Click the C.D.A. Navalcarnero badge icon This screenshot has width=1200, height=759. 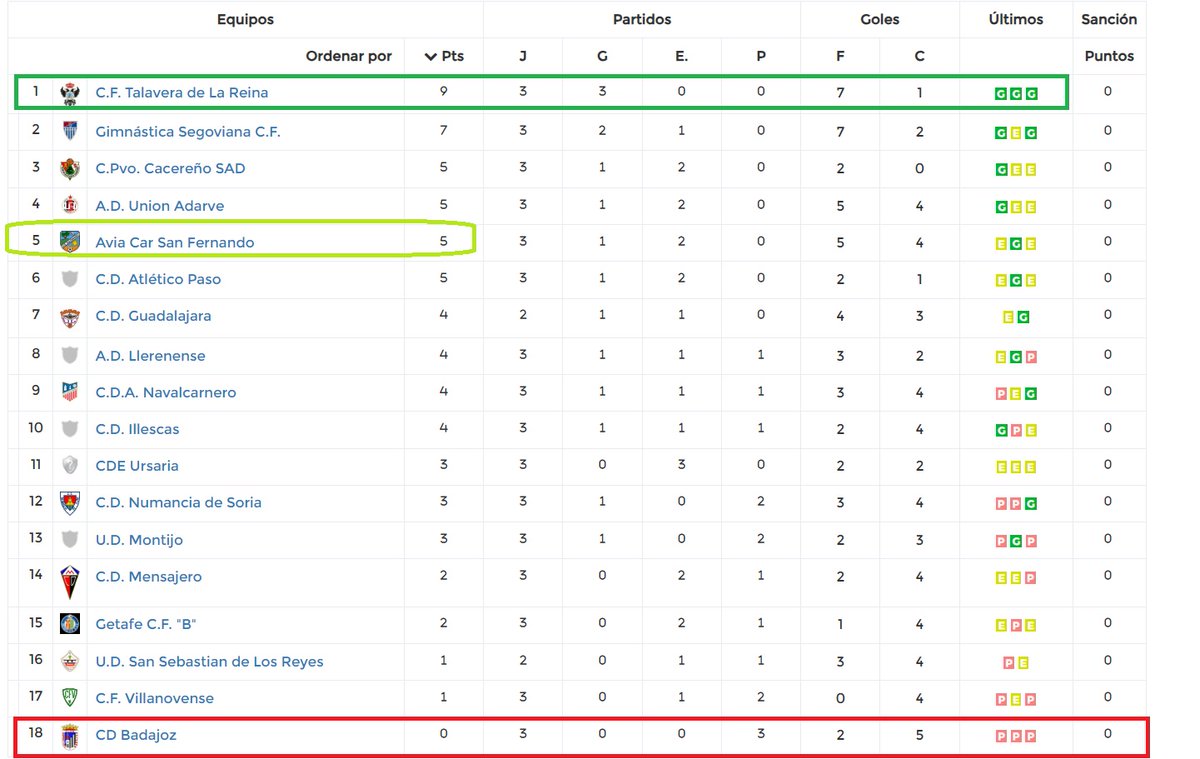click(69, 392)
